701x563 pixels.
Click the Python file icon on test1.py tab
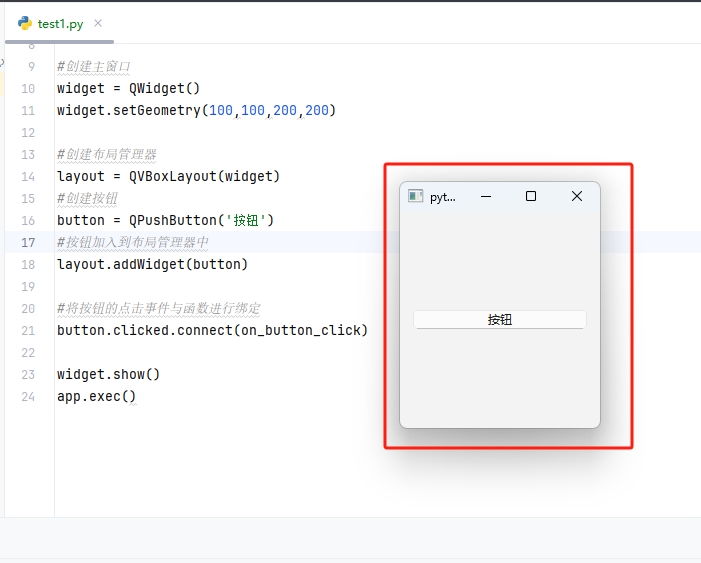pos(24,24)
